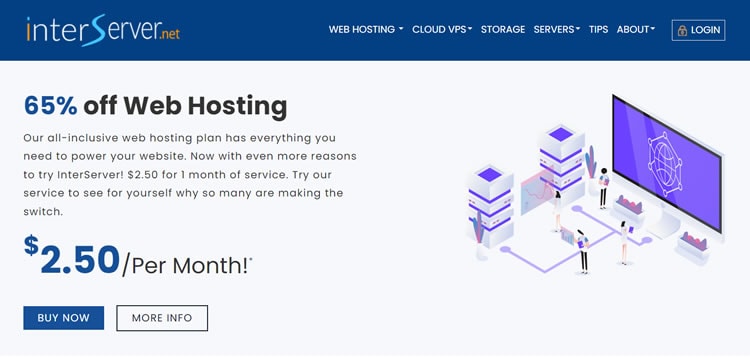
Task: Open the Web Hosting menu
Action: click(x=366, y=29)
